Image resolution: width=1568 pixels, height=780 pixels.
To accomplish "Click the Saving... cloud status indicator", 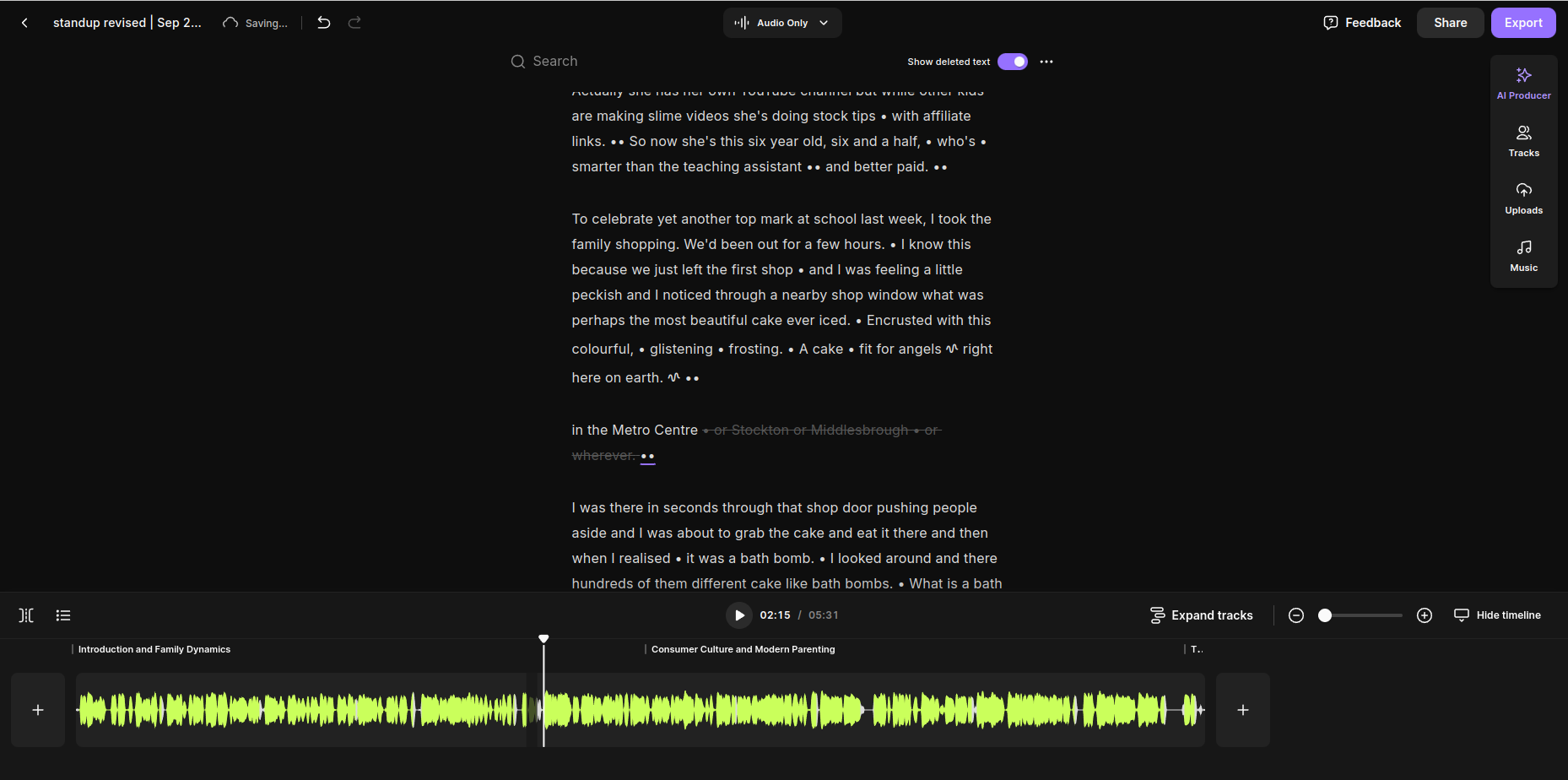I will tap(255, 23).
